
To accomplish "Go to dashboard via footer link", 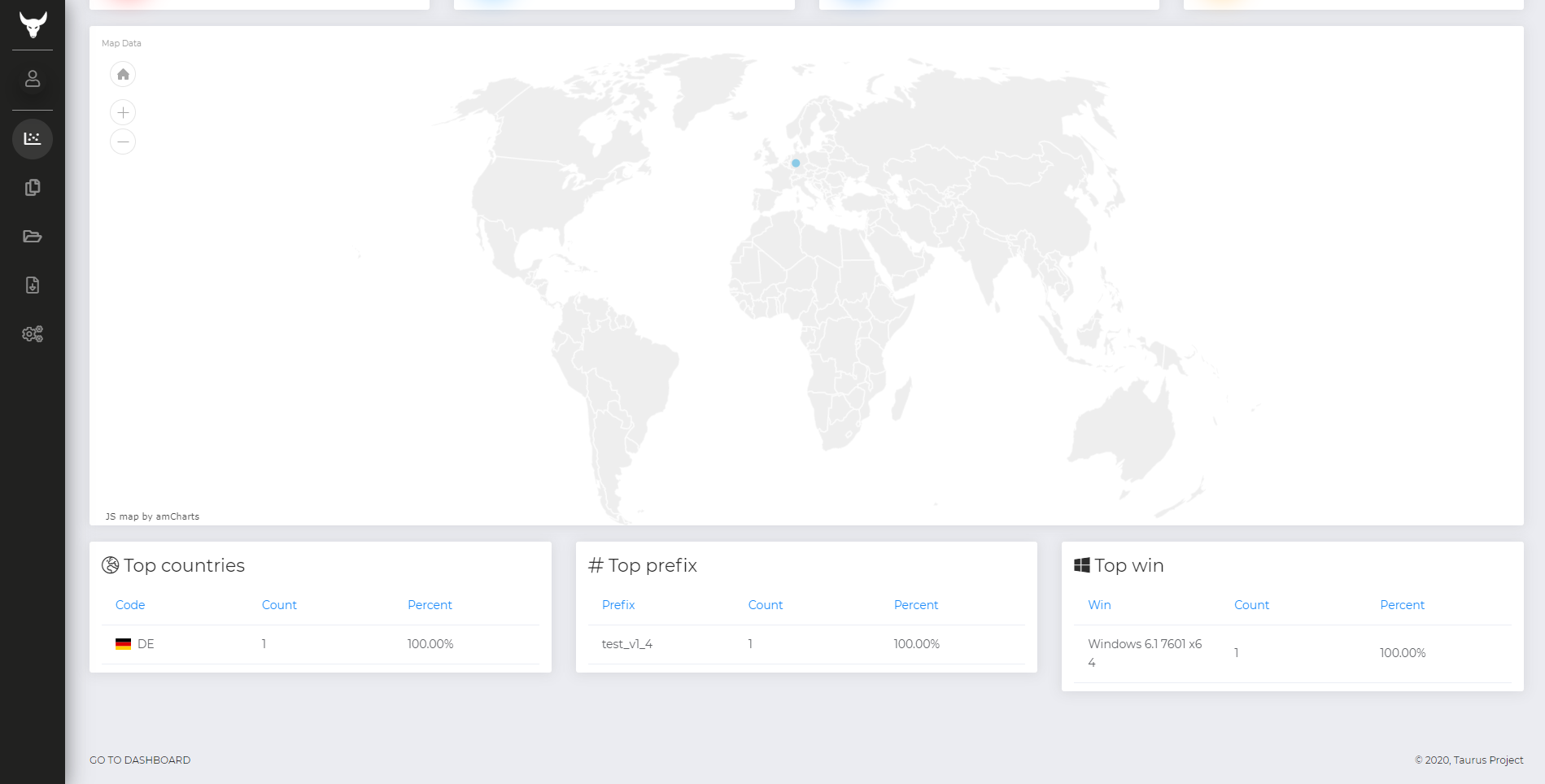I will click(140, 760).
